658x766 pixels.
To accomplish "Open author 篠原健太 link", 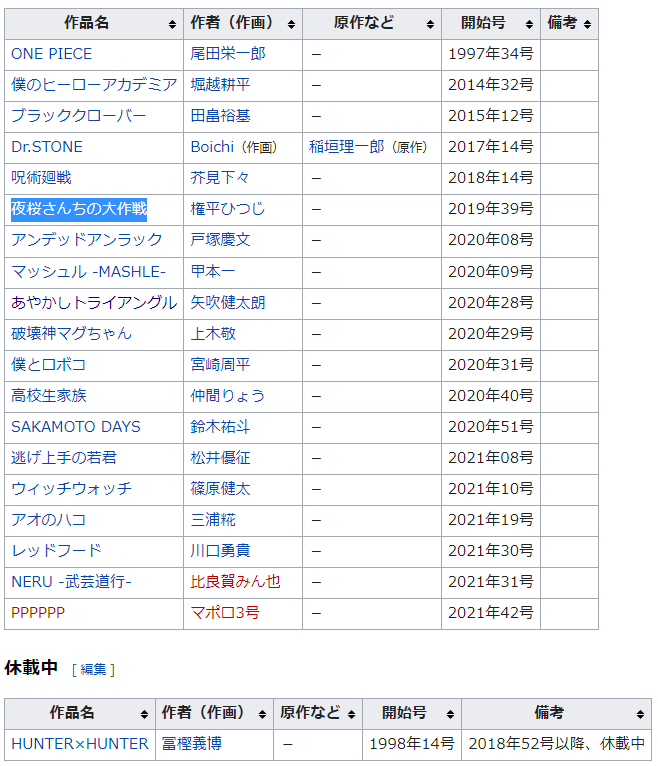I will pyautogui.click(x=220, y=489).
